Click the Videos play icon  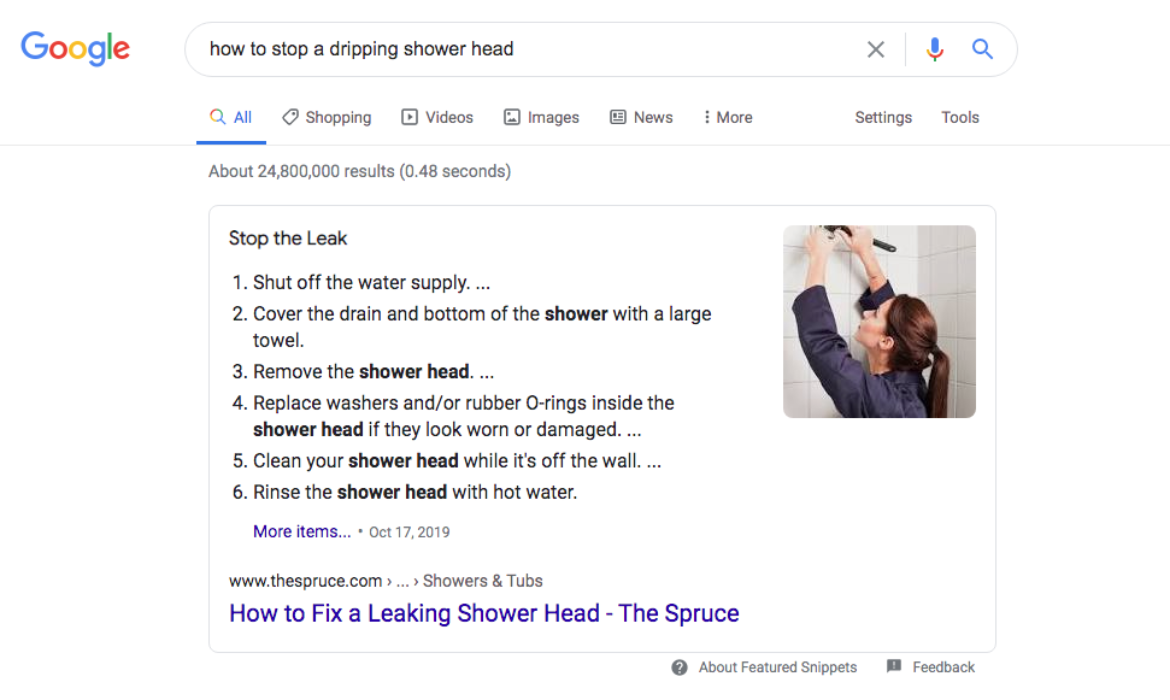click(410, 117)
